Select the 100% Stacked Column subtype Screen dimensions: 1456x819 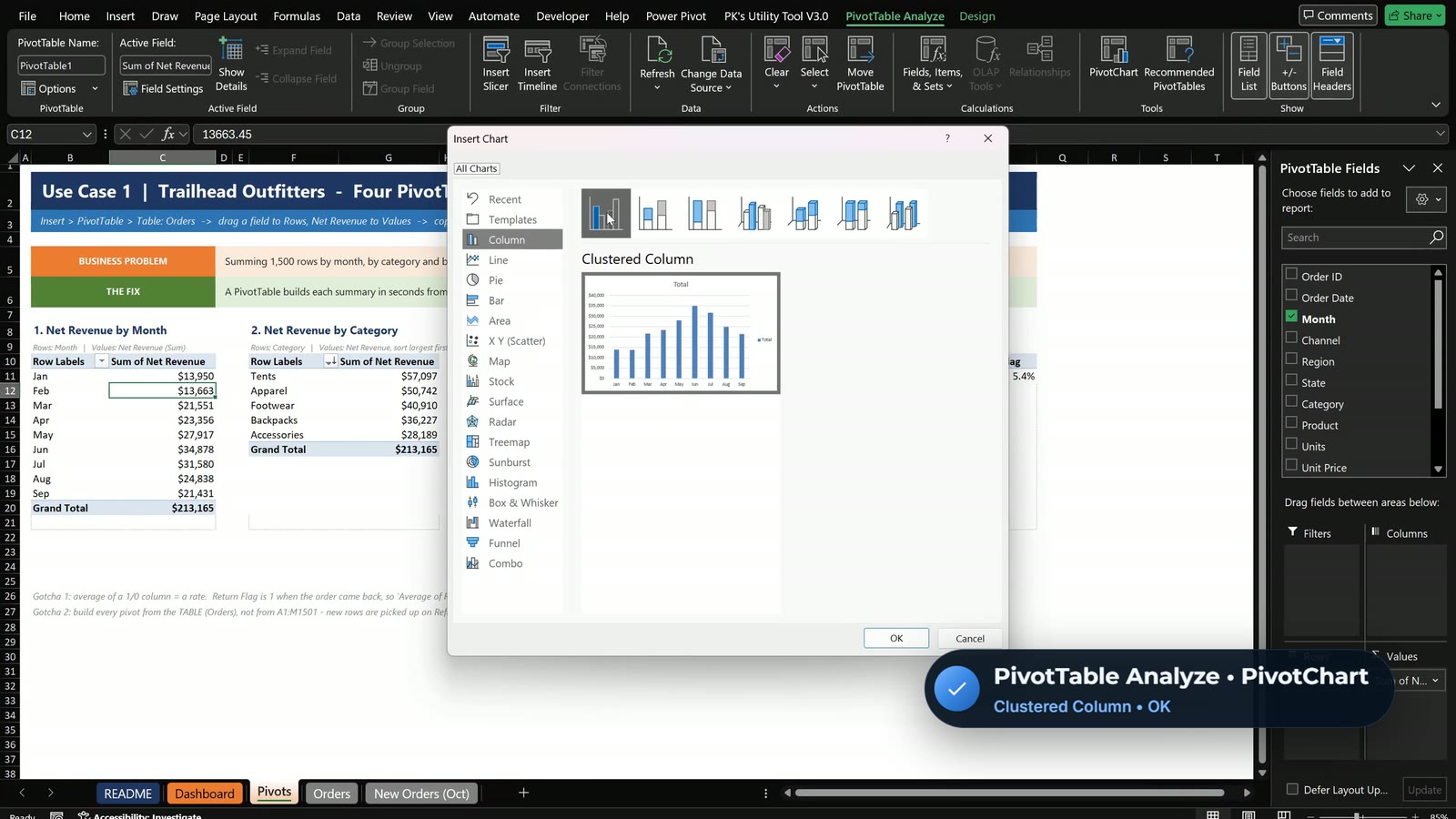[704, 214]
